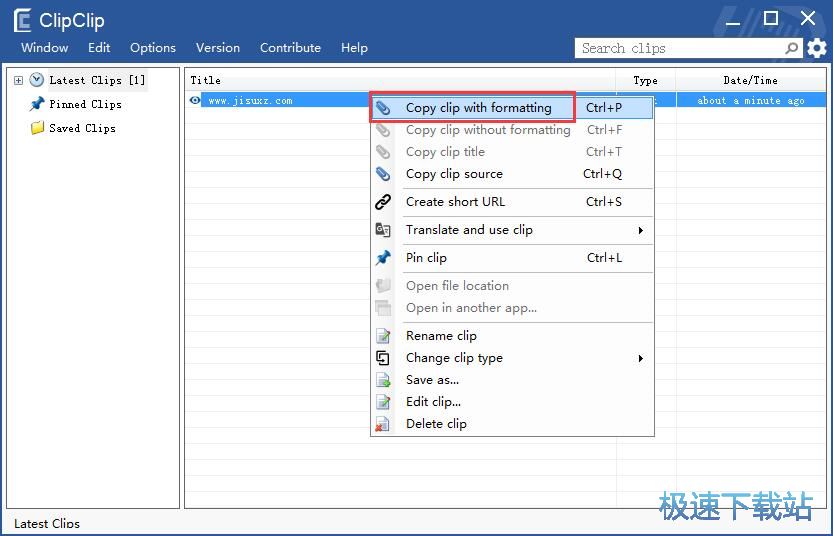
Task: Click the Change clip type icon
Action: coord(383,358)
